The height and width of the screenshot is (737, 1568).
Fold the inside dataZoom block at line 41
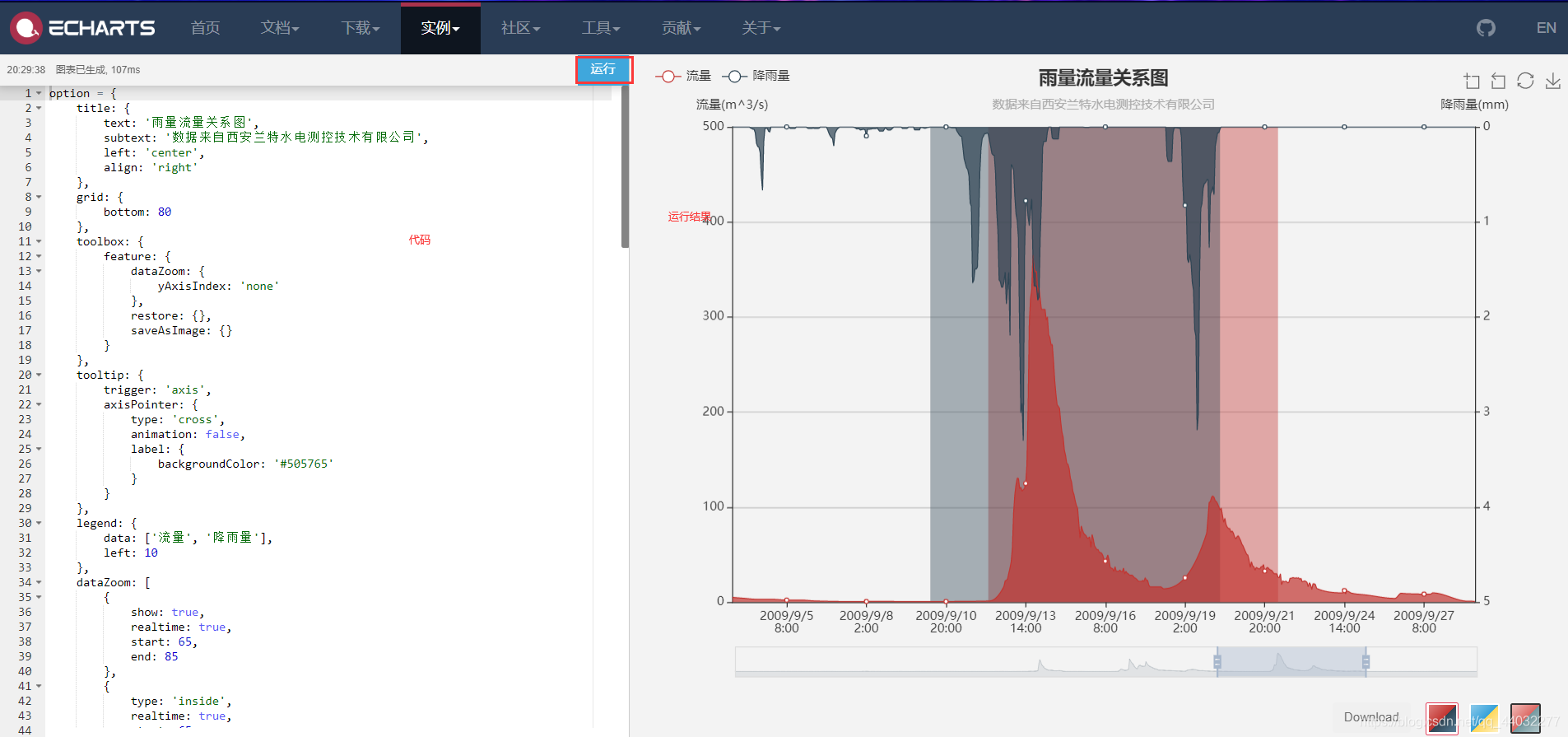pyautogui.click(x=39, y=686)
